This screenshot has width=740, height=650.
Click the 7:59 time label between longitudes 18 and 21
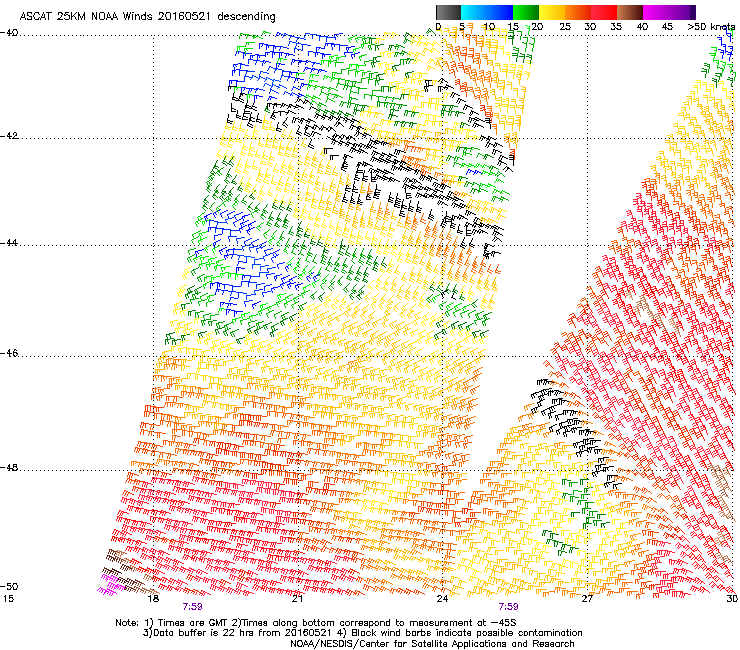[x=192, y=607]
